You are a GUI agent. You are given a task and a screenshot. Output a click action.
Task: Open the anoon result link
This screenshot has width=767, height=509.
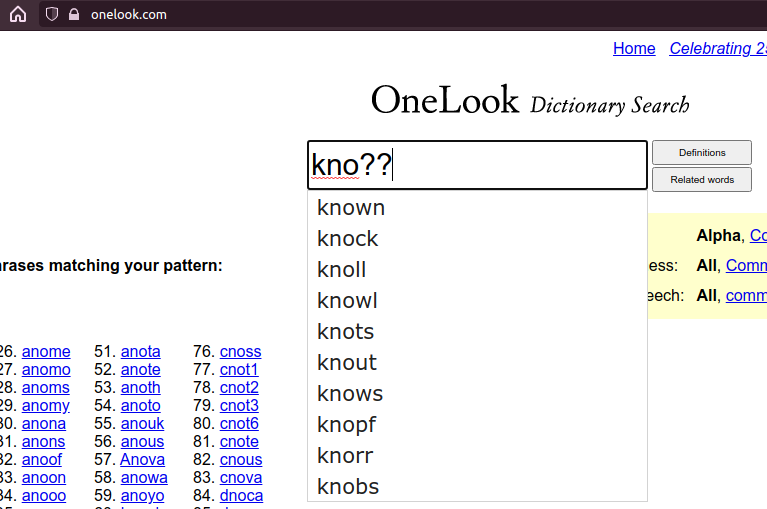(44, 478)
